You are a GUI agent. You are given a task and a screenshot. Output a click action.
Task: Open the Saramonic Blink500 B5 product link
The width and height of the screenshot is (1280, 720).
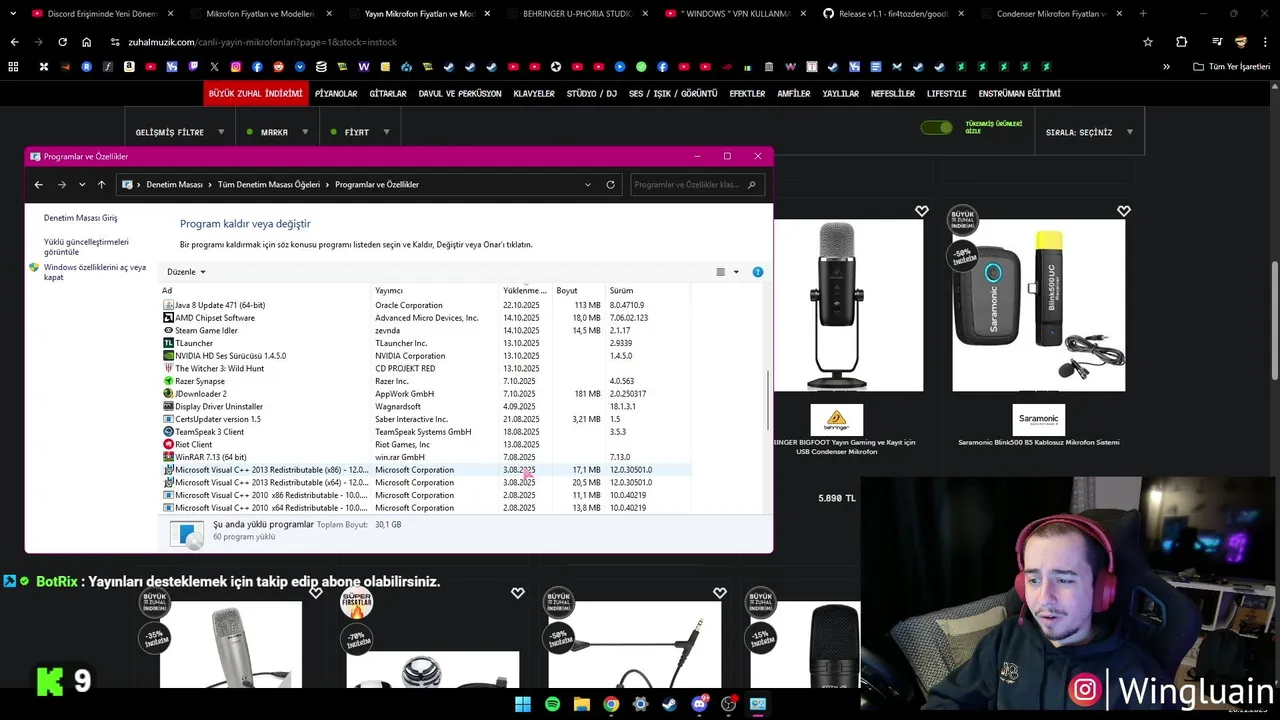(x=1038, y=442)
